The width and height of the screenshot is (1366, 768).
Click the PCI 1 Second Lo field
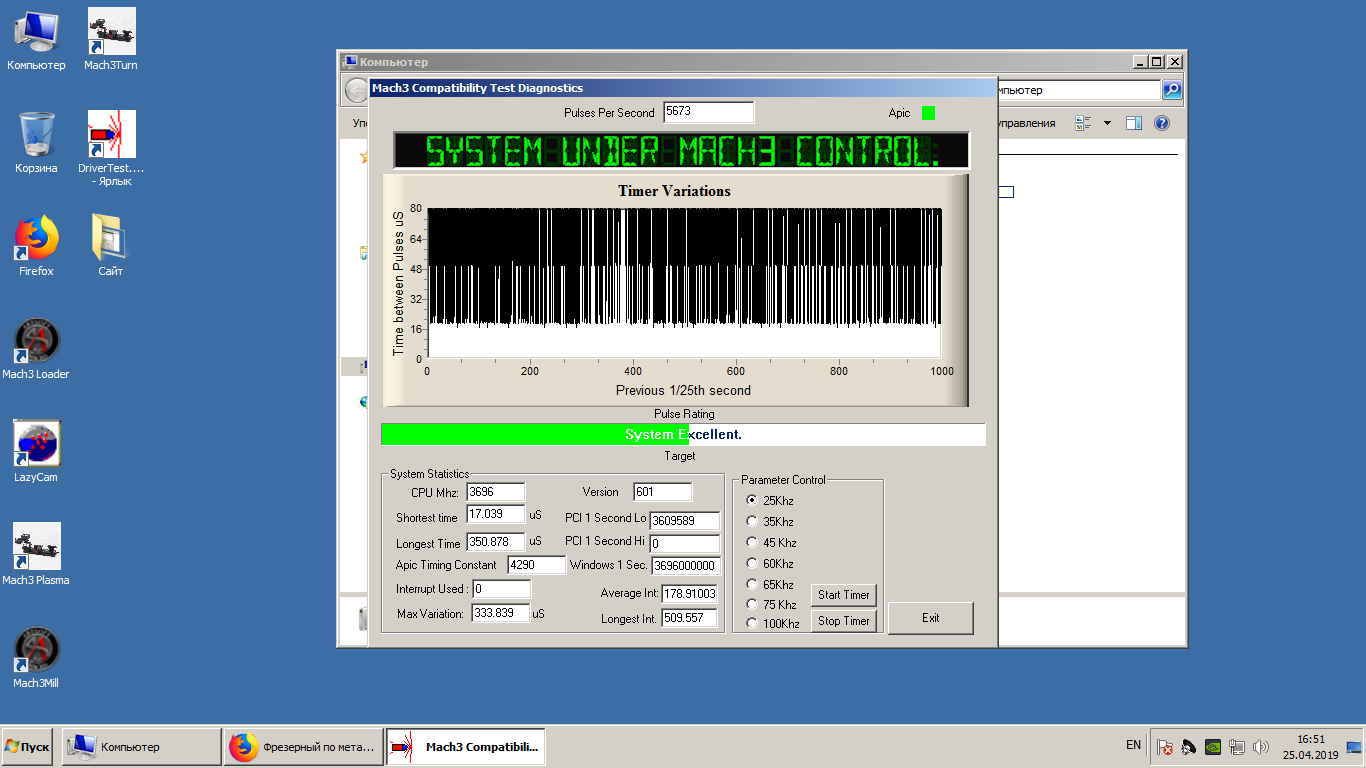685,521
